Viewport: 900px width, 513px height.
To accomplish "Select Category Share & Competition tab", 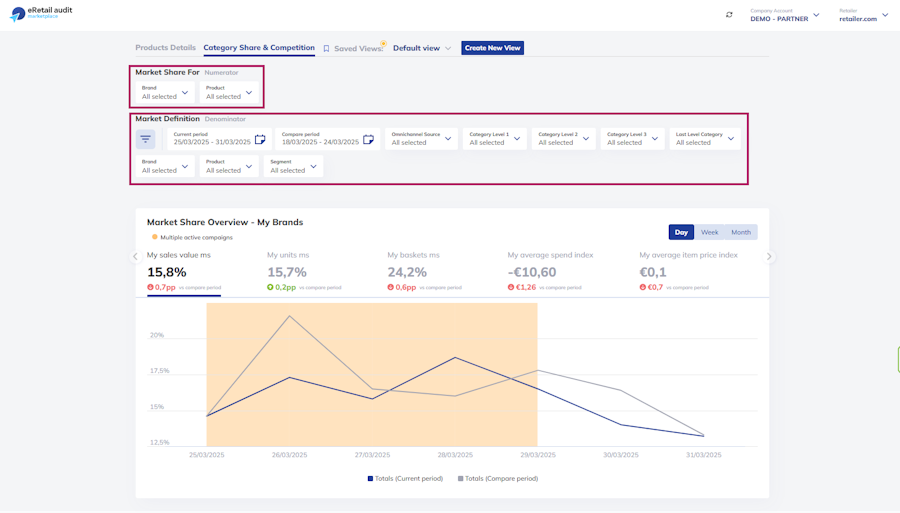I will [259, 48].
